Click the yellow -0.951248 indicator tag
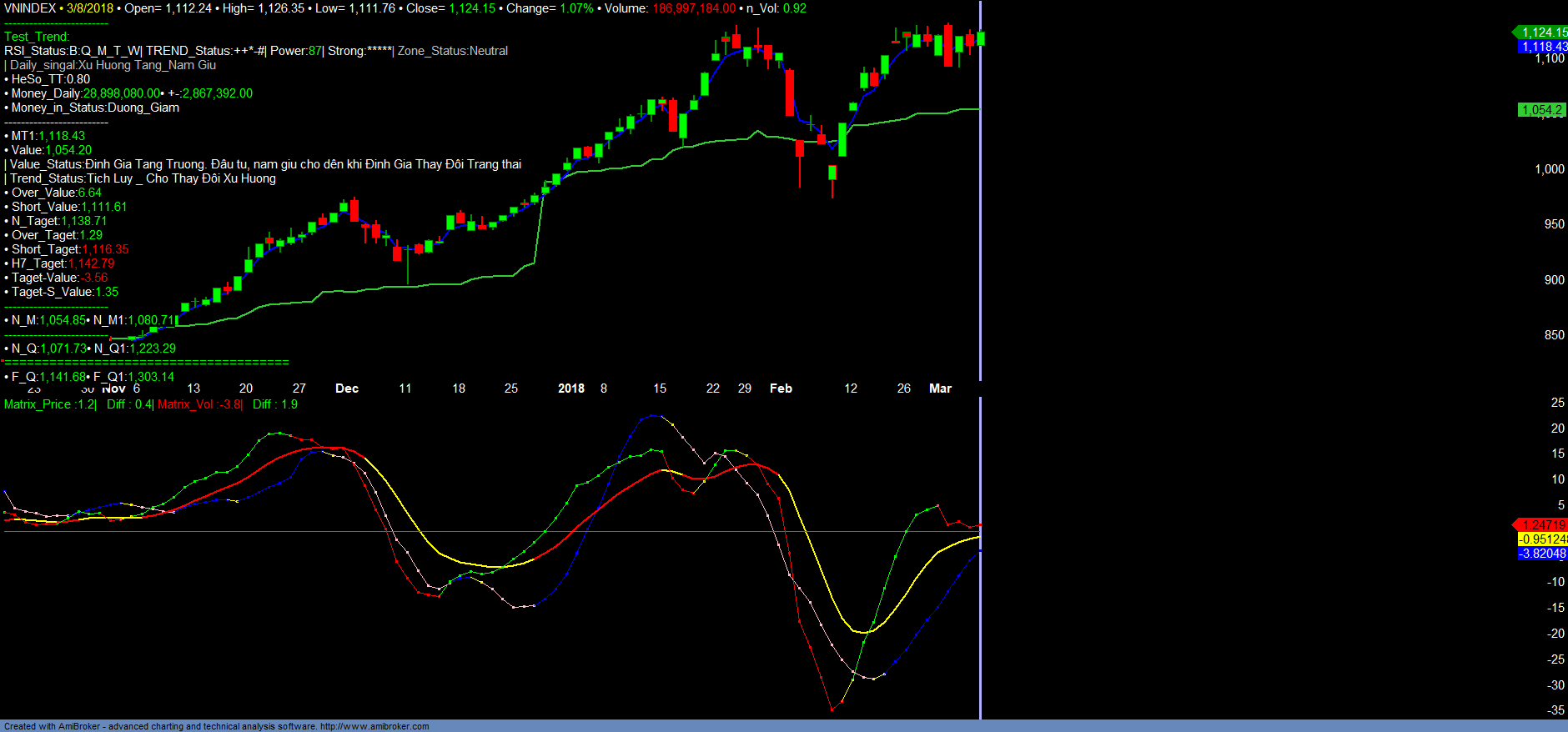 pyautogui.click(x=1542, y=539)
